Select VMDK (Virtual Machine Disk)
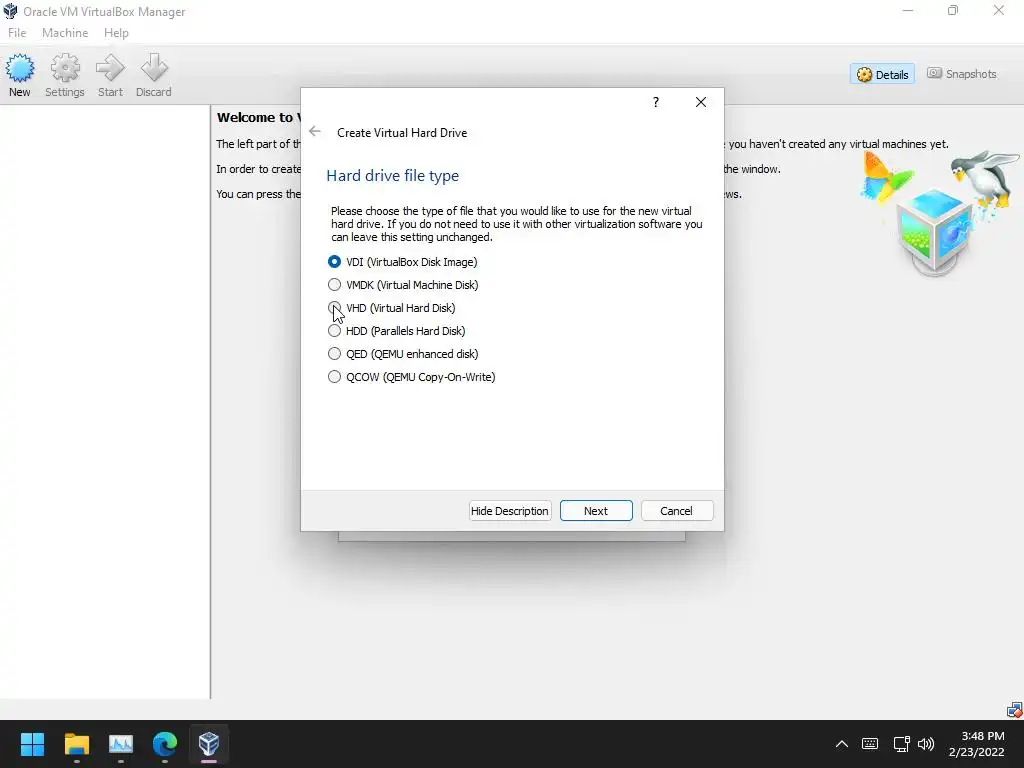The width and height of the screenshot is (1024, 768). (x=403, y=285)
